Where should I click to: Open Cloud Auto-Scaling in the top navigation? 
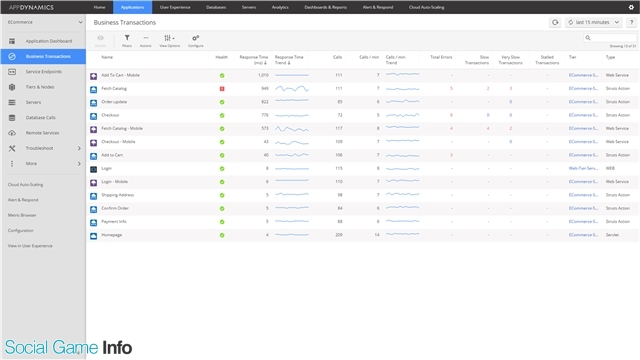coord(427,7)
